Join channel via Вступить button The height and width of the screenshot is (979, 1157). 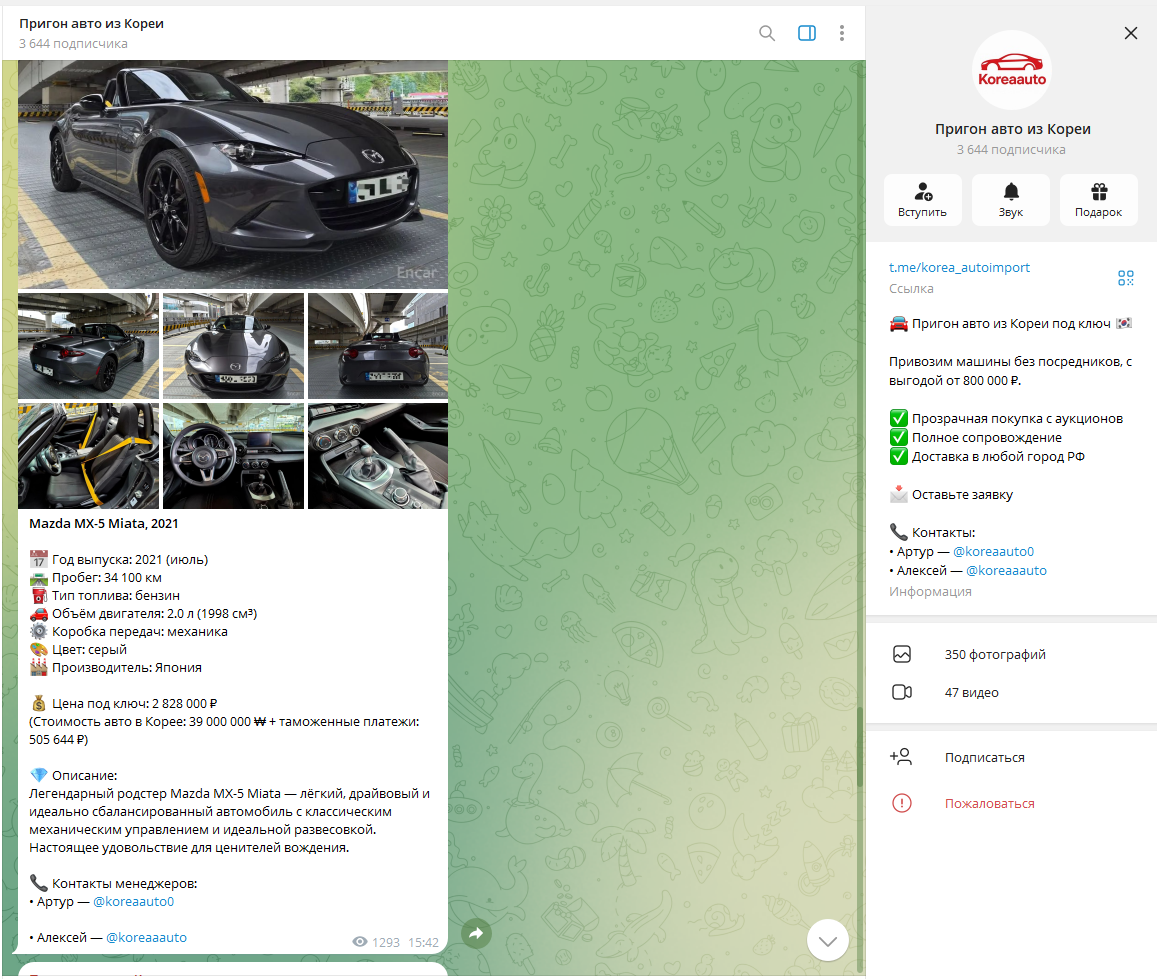tap(922, 199)
